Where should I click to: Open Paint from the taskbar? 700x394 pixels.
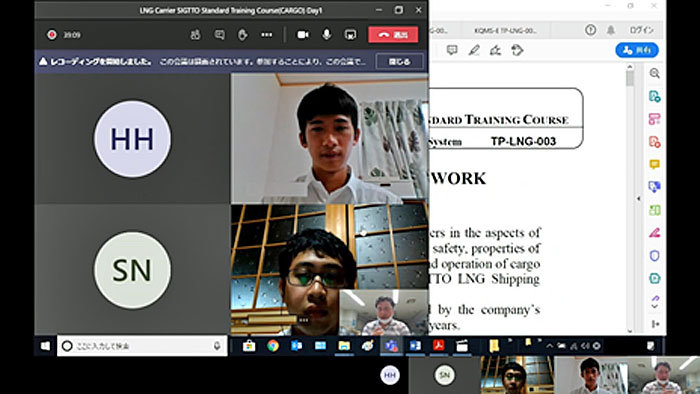pos(367,346)
